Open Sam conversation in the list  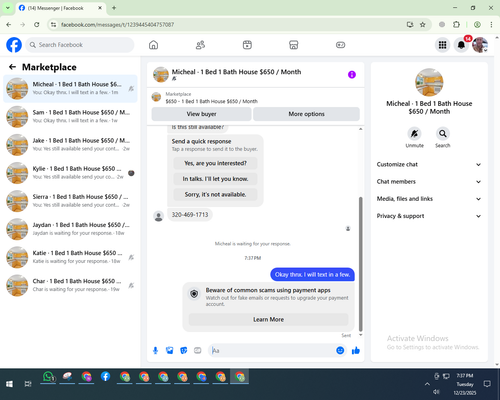(x=70, y=116)
